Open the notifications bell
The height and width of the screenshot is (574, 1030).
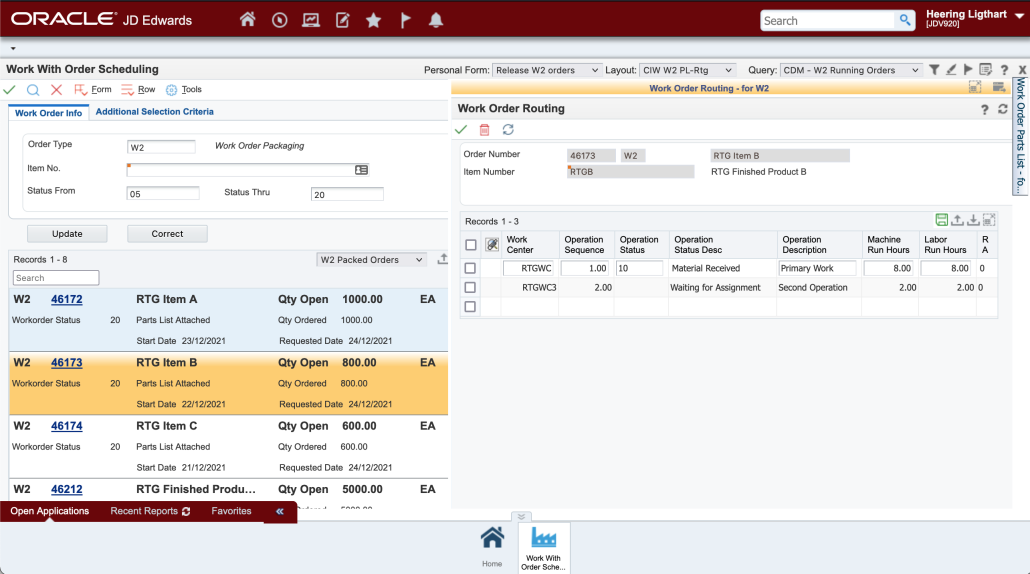[435, 20]
